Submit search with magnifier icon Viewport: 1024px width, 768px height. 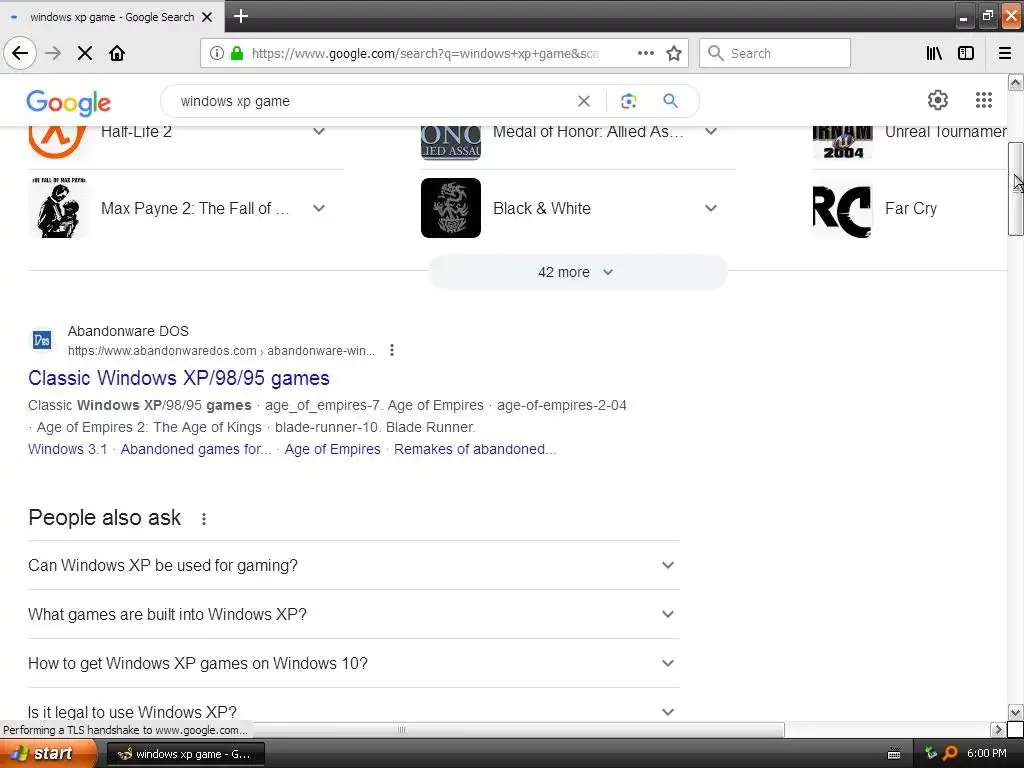[670, 101]
